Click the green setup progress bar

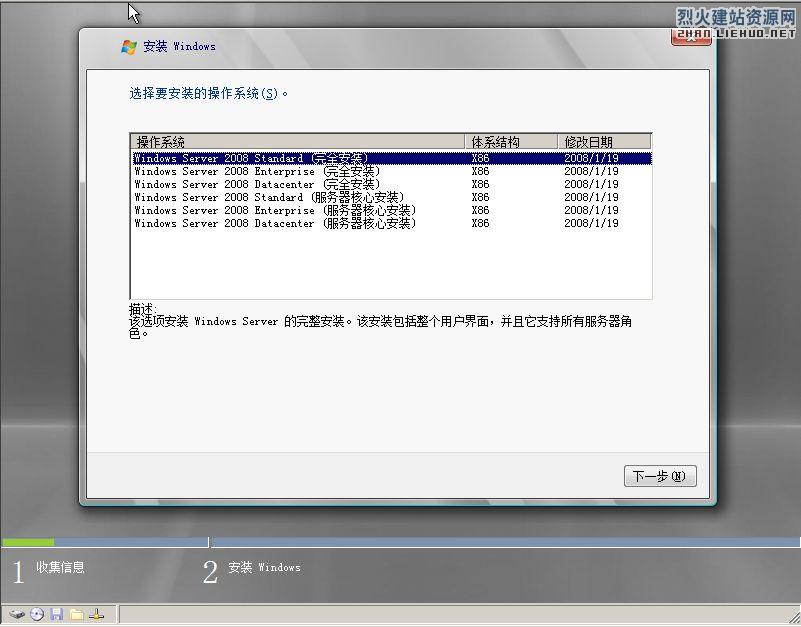(28, 542)
